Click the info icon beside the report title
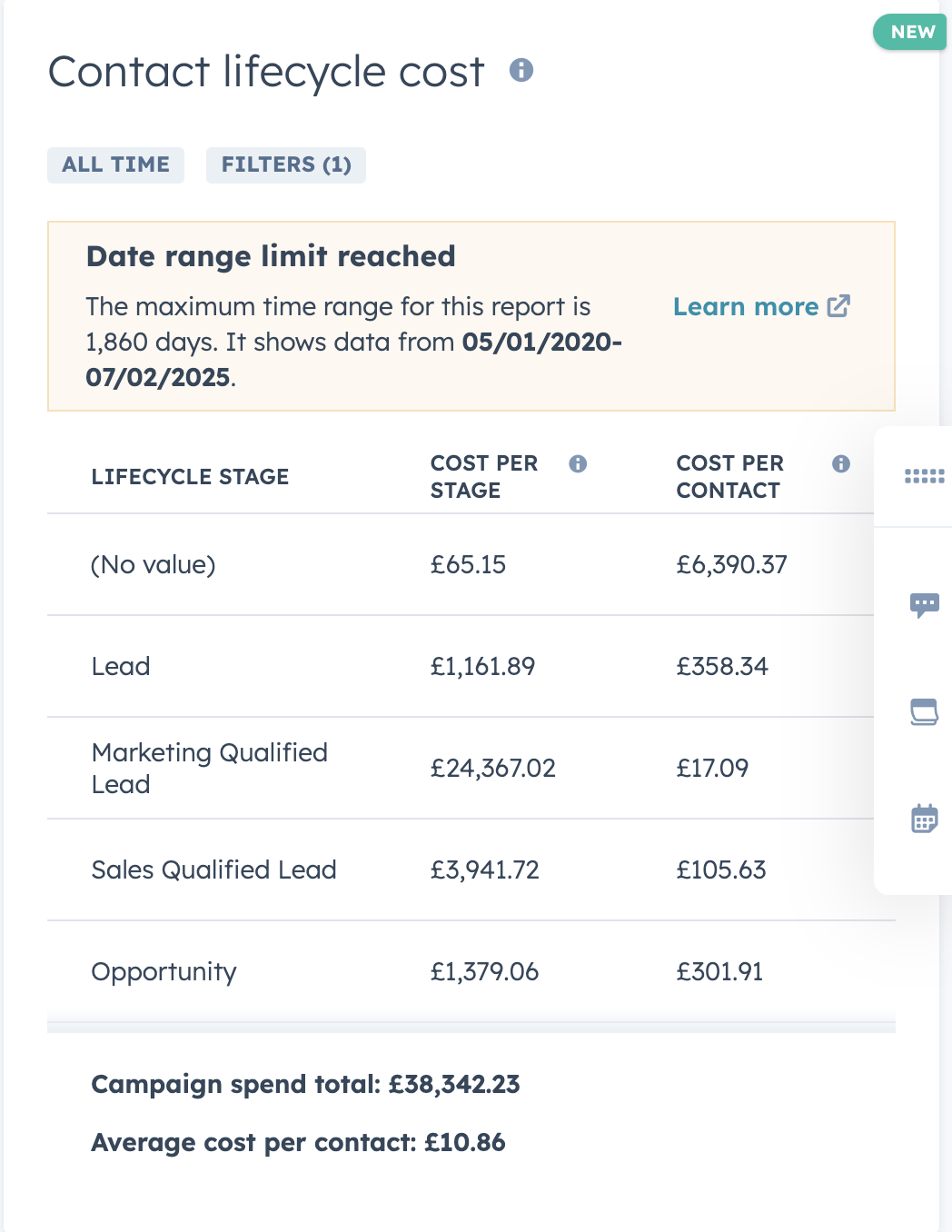The width and height of the screenshot is (952, 1232). click(521, 71)
